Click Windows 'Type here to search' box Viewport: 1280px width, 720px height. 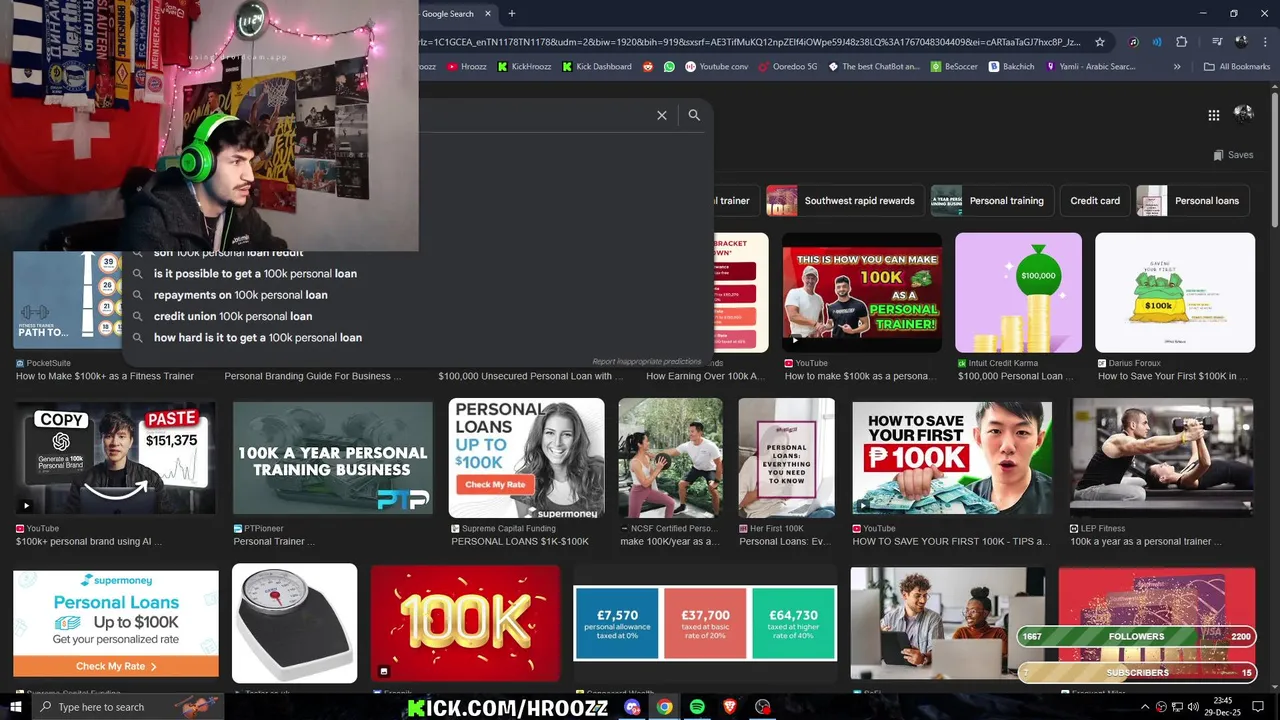tap(127, 707)
